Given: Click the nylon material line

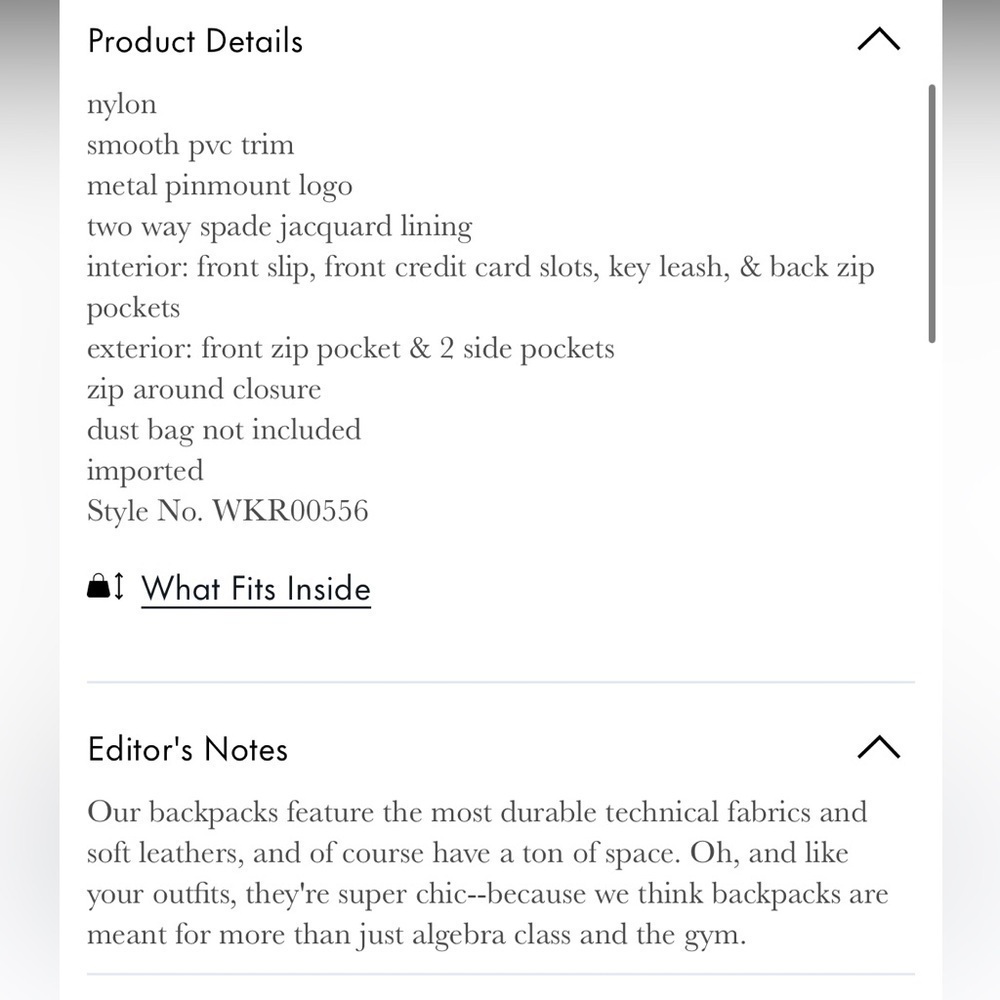Looking at the screenshot, I should point(122,105).
